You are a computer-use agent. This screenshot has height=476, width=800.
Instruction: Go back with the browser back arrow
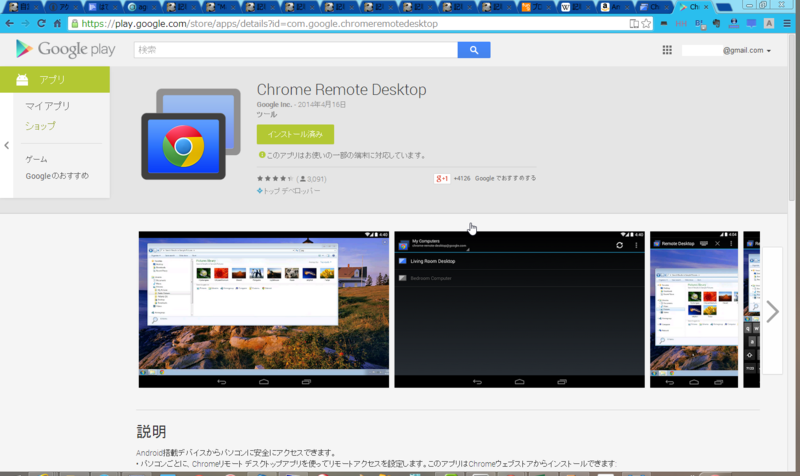10,23
